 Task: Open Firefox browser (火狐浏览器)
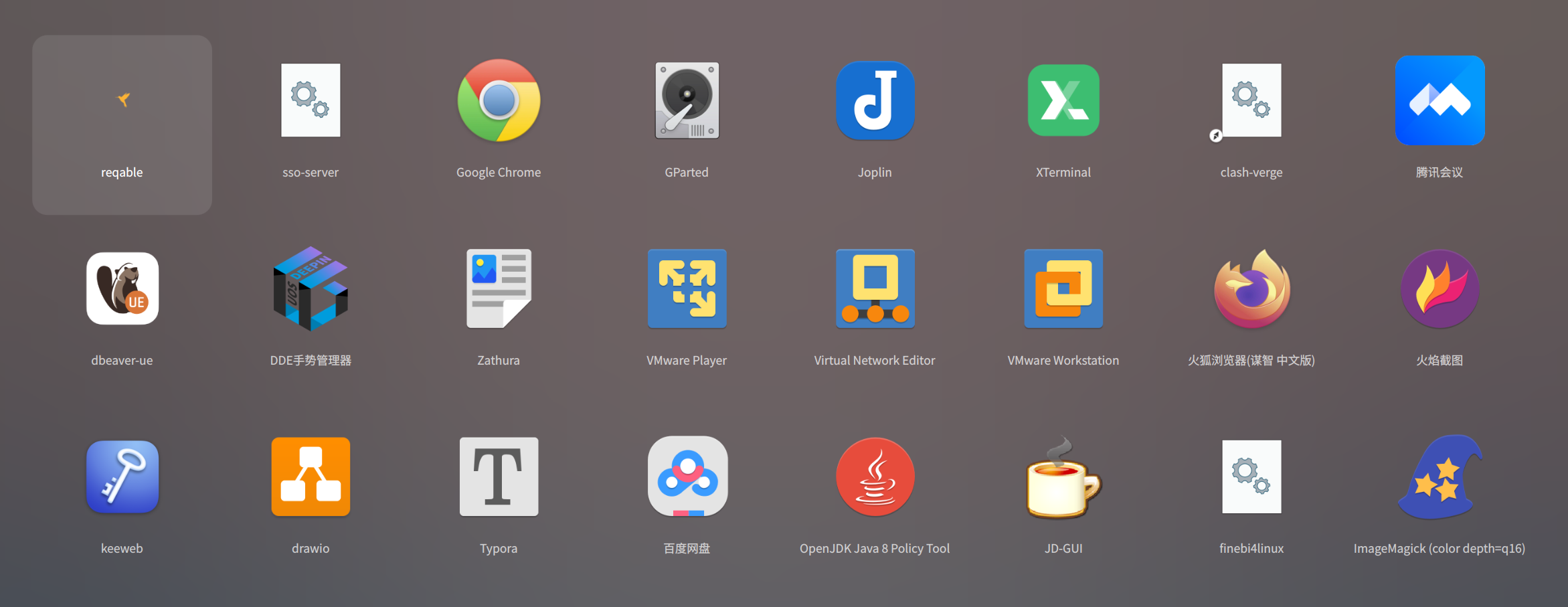point(1251,289)
